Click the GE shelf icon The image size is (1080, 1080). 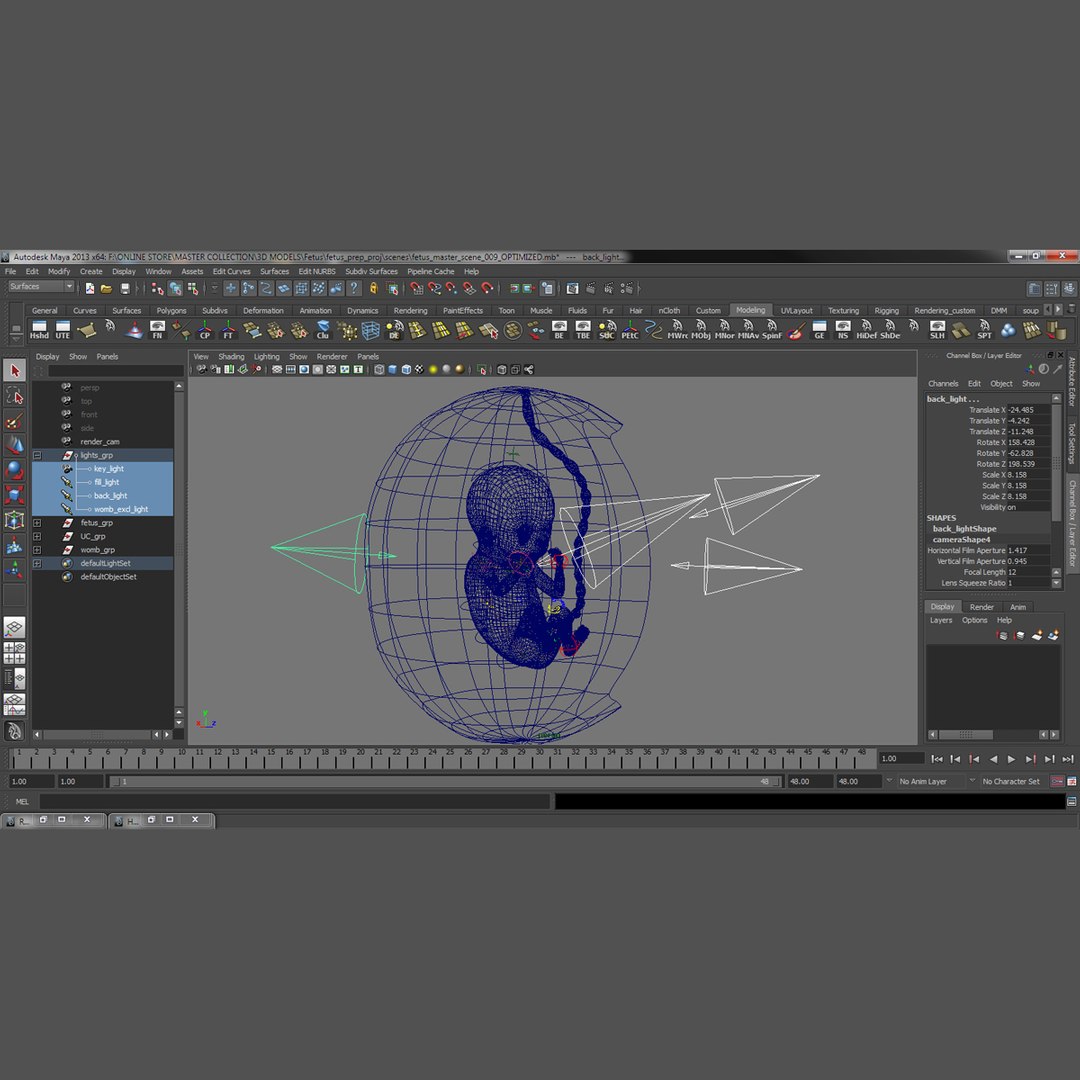coord(819,330)
